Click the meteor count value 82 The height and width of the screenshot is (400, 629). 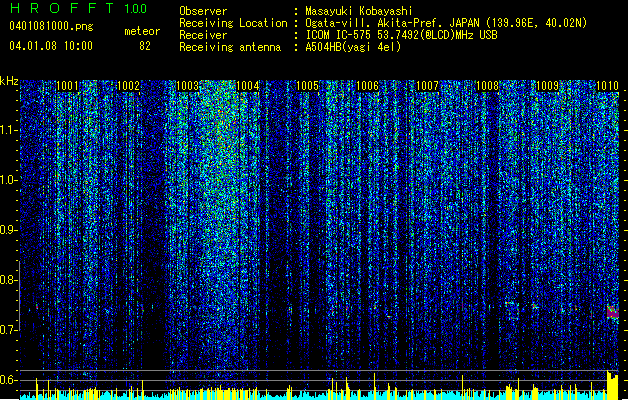[x=145, y=46]
